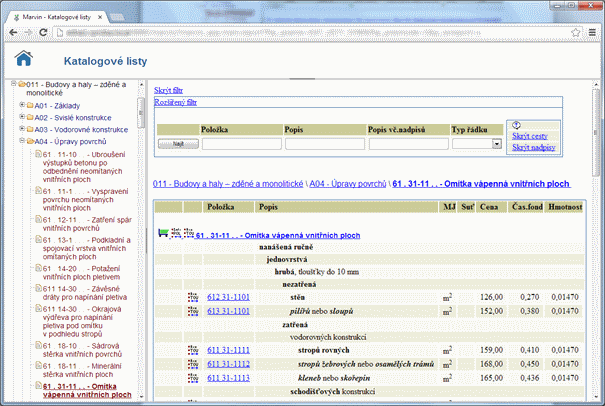Click the price cell 126,00
The image size is (605, 406).
point(491,297)
